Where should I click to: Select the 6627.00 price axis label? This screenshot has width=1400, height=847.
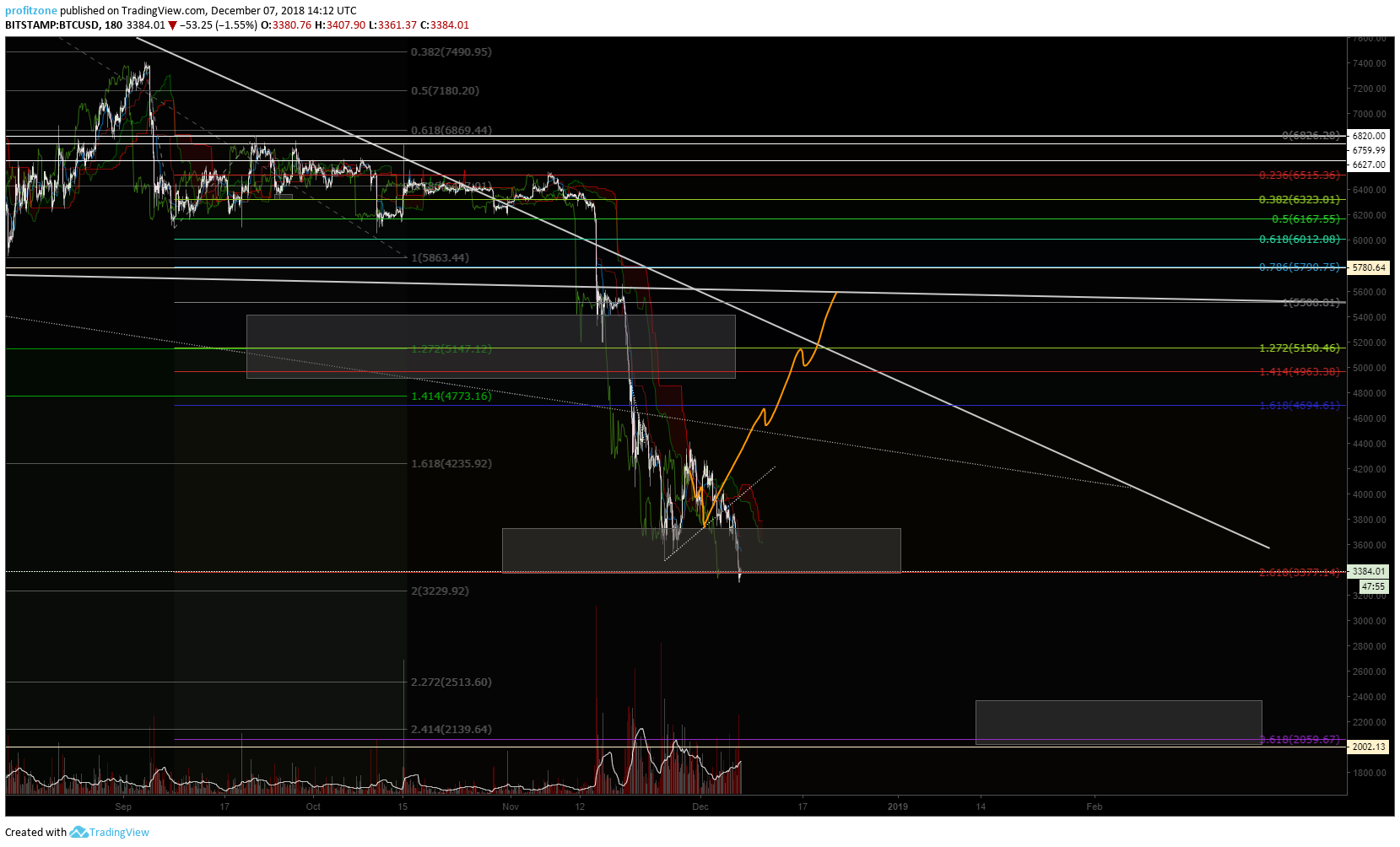click(x=1368, y=165)
